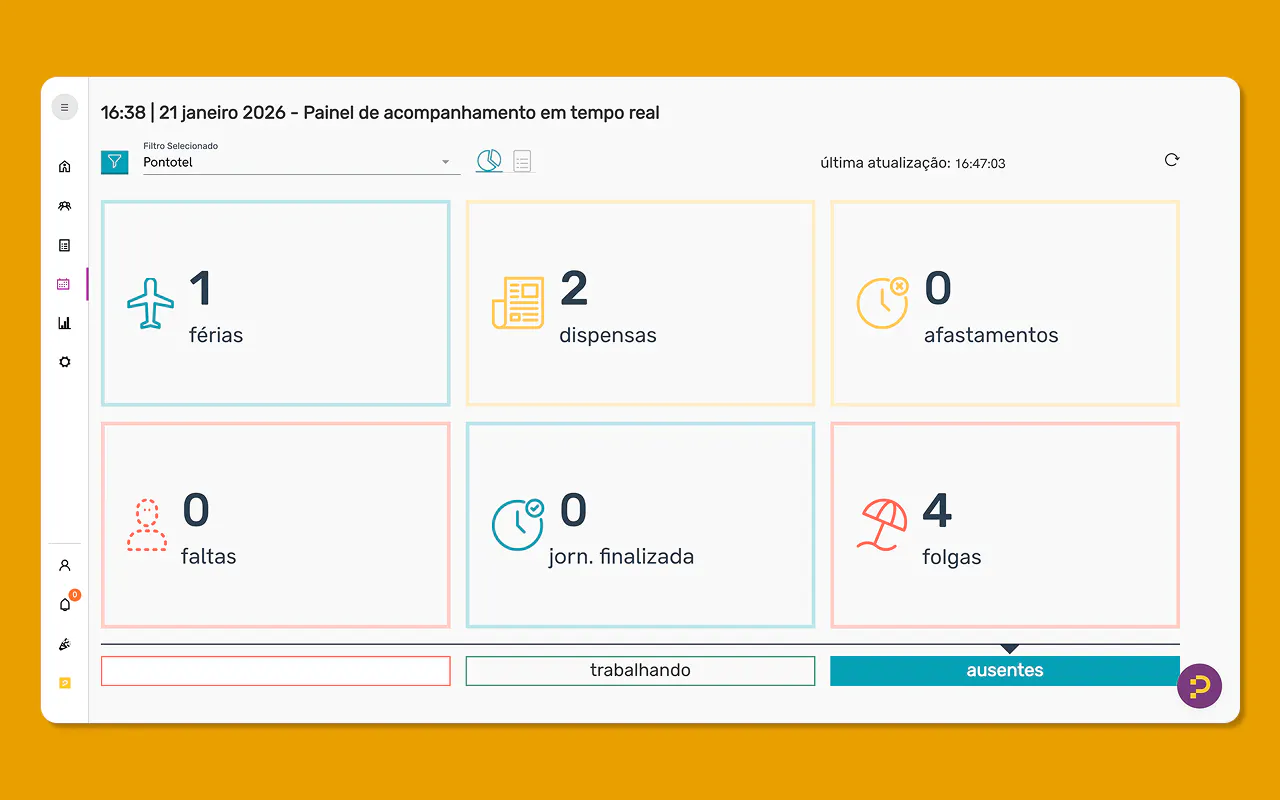Select the unlabeled red-bordered tab
Viewport: 1280px width, 800px height.
coord(276,671)
